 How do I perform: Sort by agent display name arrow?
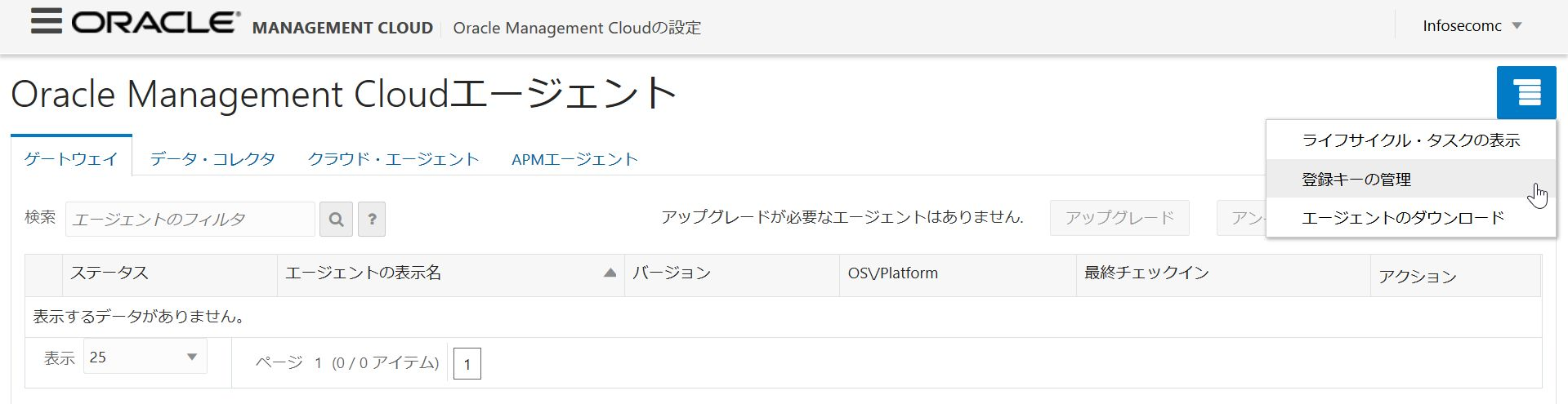(610, 273)
